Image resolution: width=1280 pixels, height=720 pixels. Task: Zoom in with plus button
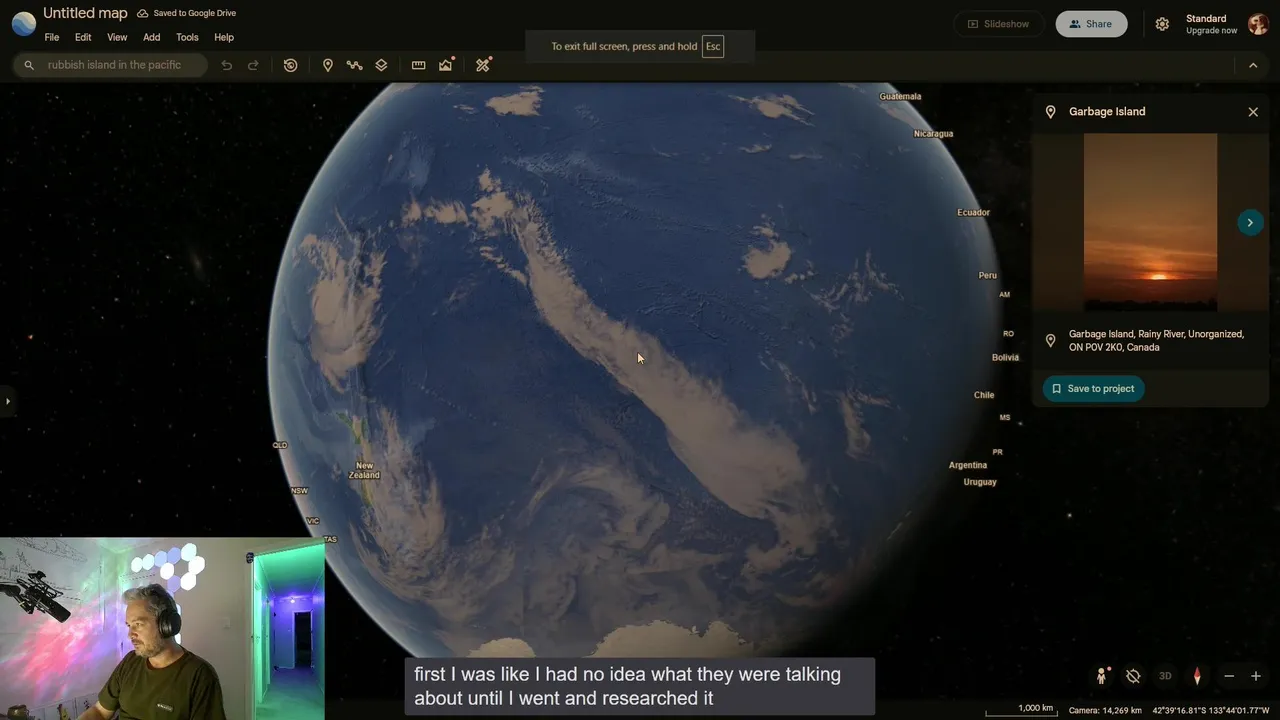pos(1256,676)
